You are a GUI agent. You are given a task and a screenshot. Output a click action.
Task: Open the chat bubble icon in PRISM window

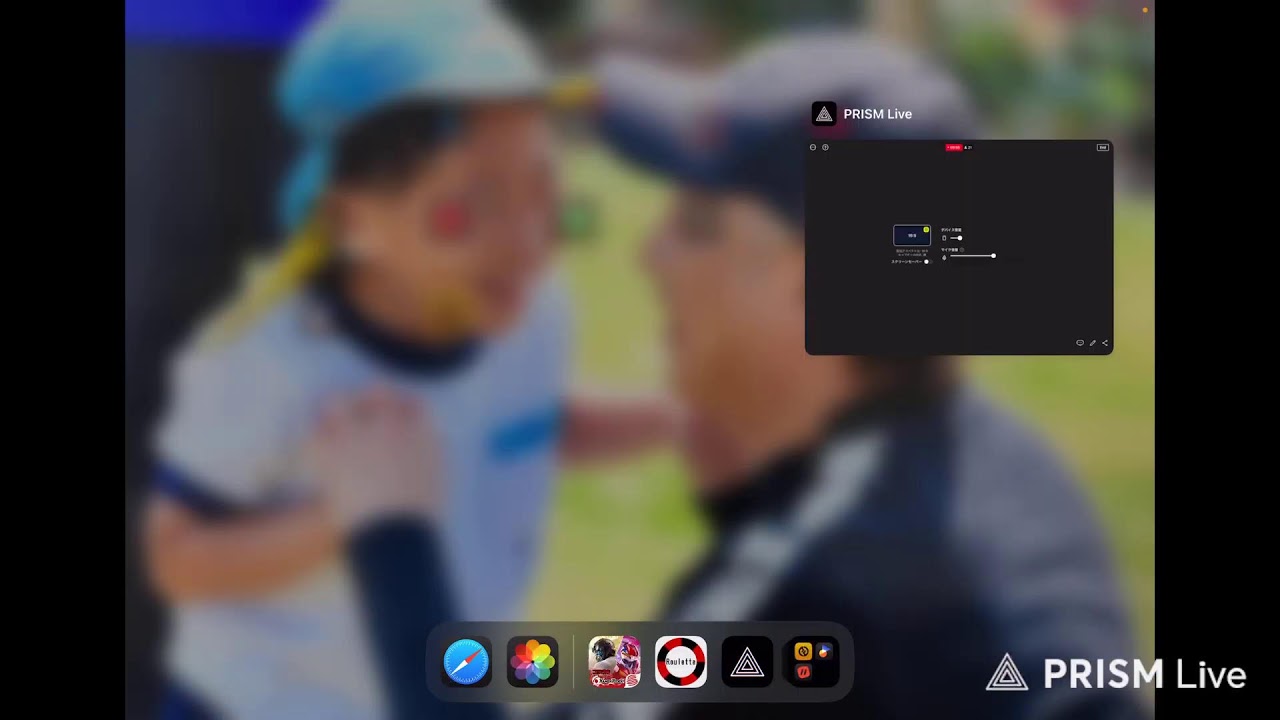(x=1080, y=343)
